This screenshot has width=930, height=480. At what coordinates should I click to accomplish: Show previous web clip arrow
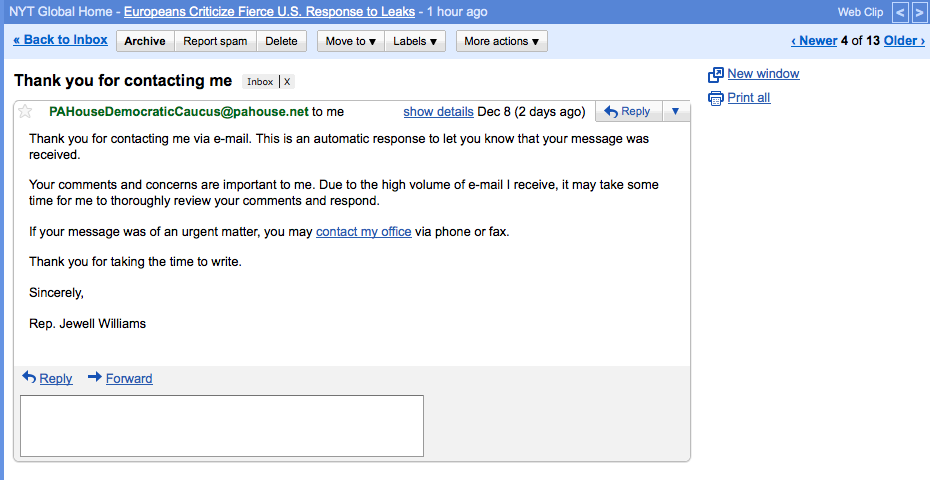coord(900,12)
